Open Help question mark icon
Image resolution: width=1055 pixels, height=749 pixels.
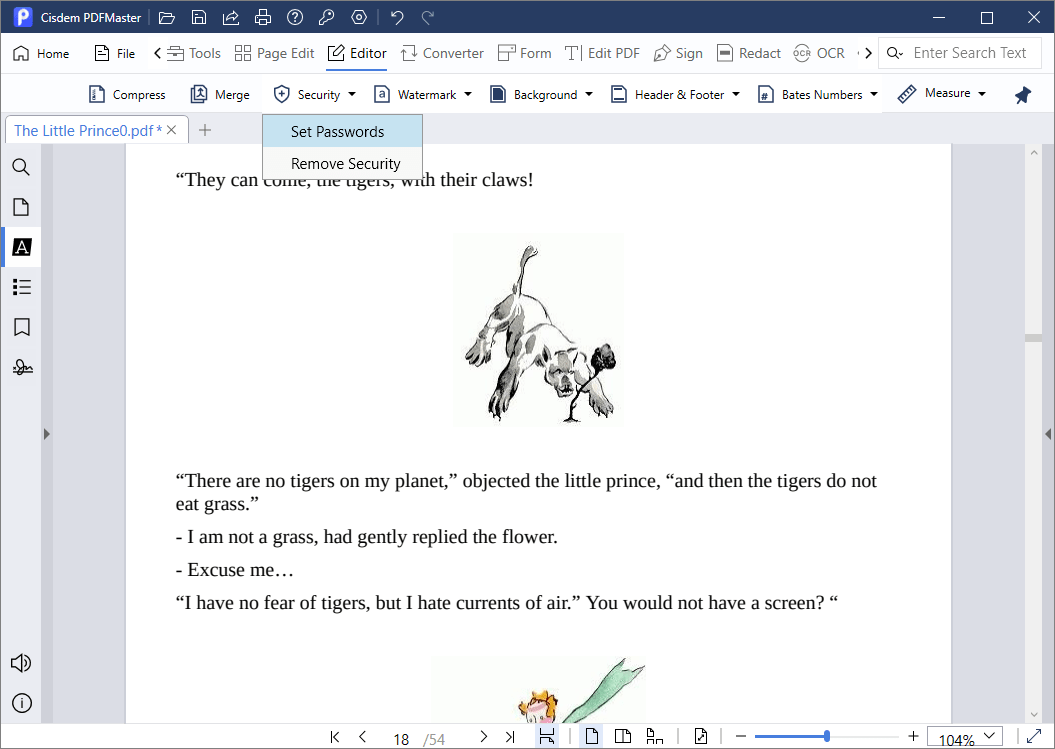point(295,17)
